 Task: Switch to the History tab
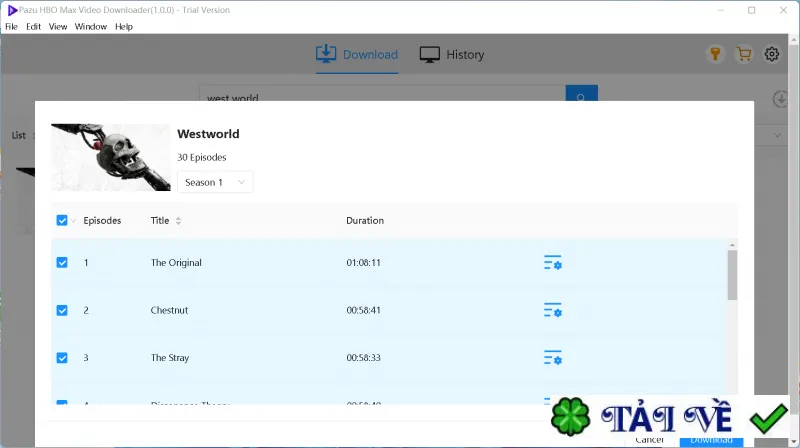[x=452, y=55]
